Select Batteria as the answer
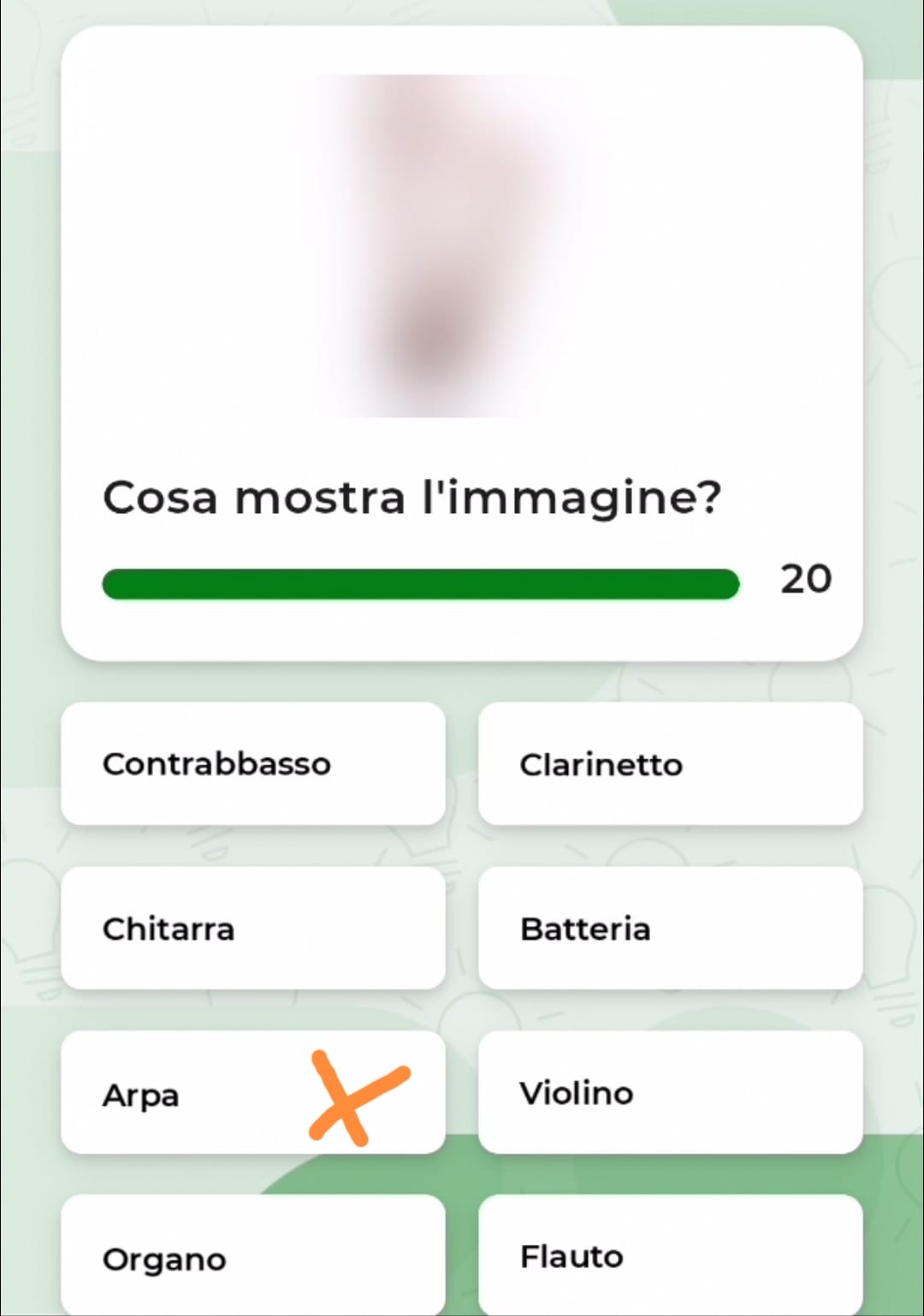The height and width of the screenshot is (1316, 924). [671, 928]
